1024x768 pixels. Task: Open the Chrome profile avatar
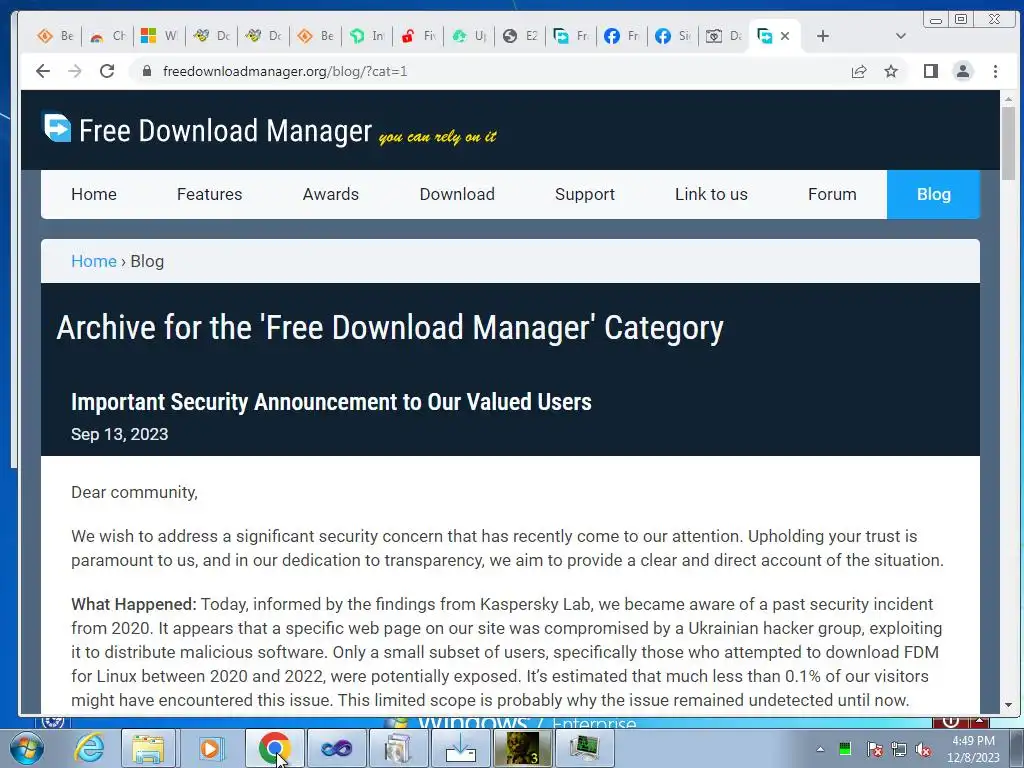pyautogui.click(x=963, y=71)
